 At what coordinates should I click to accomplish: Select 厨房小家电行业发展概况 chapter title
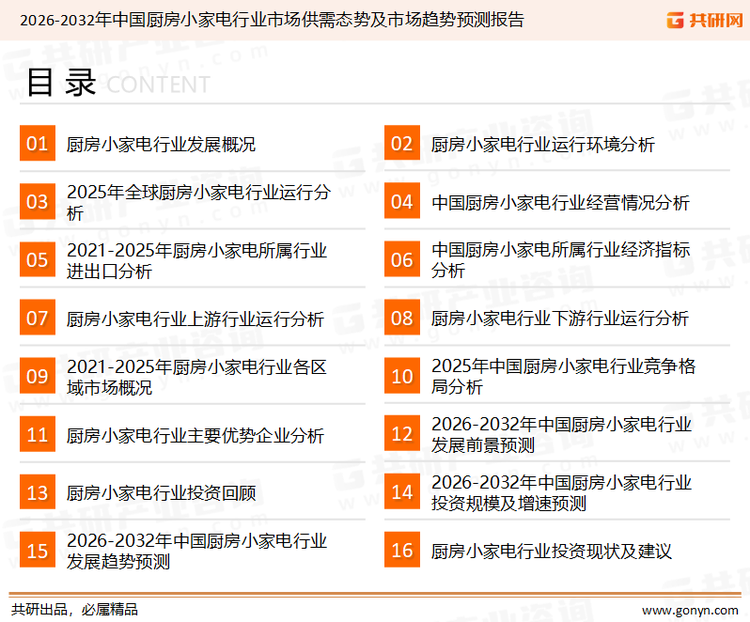pos(161,144)
